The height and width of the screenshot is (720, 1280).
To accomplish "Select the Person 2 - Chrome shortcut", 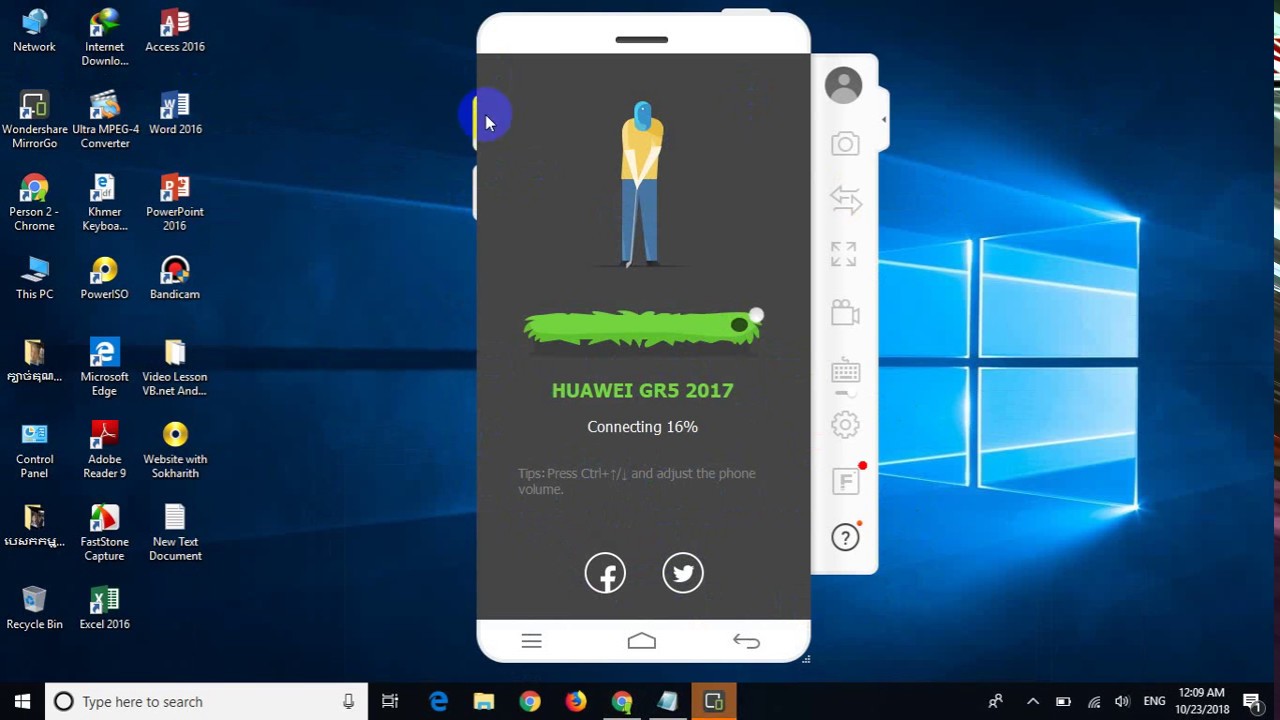I will (34, 203).
